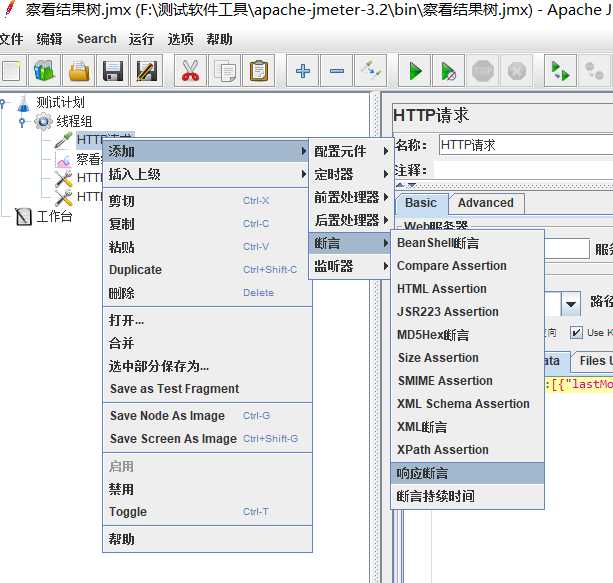Image resolution: width=613 pixels, height=583 pixels.
Task: Click the 测试计划 flask icon
Action: point(23,103)
